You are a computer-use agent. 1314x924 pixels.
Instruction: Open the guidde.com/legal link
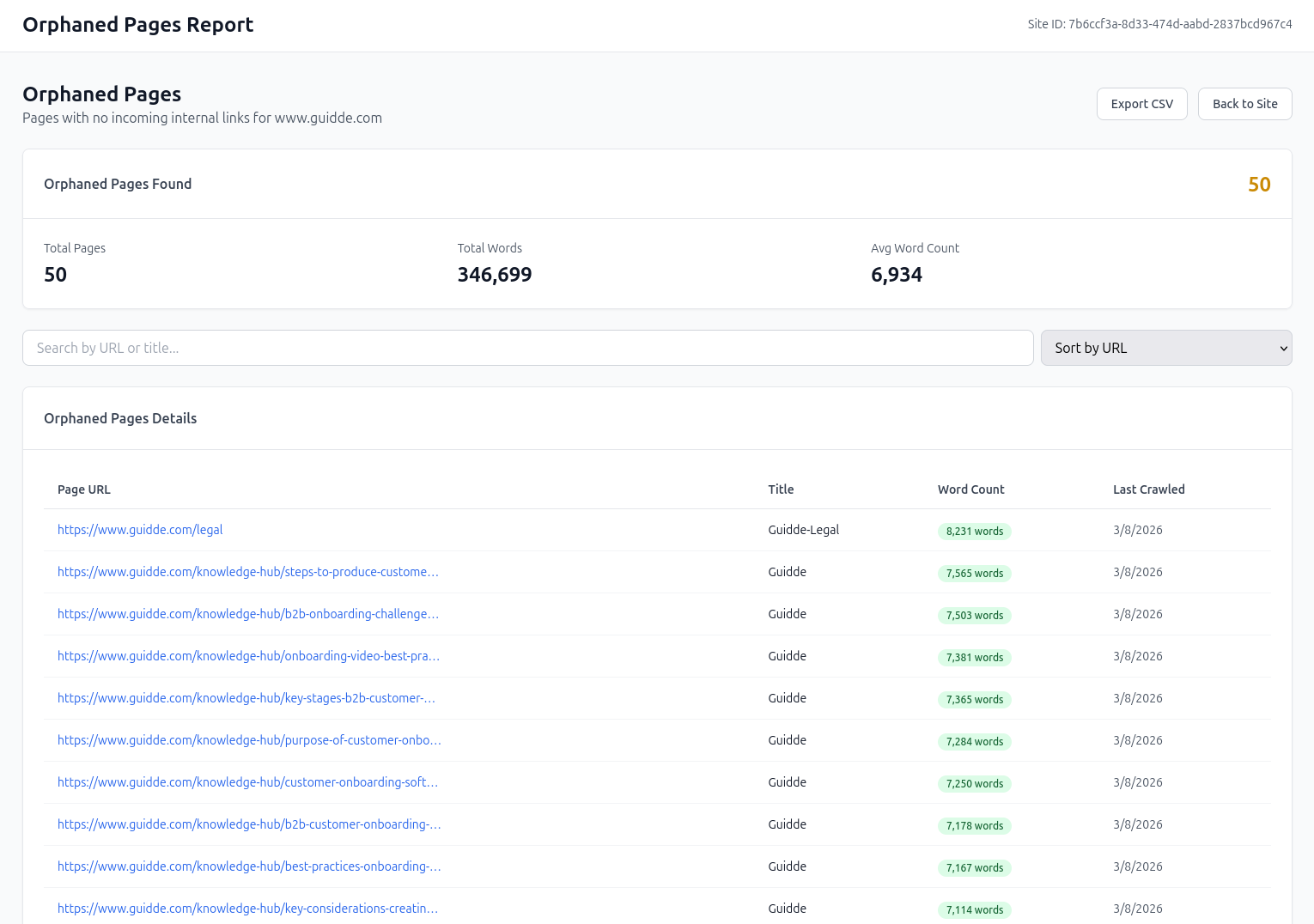tap(140, 530)
